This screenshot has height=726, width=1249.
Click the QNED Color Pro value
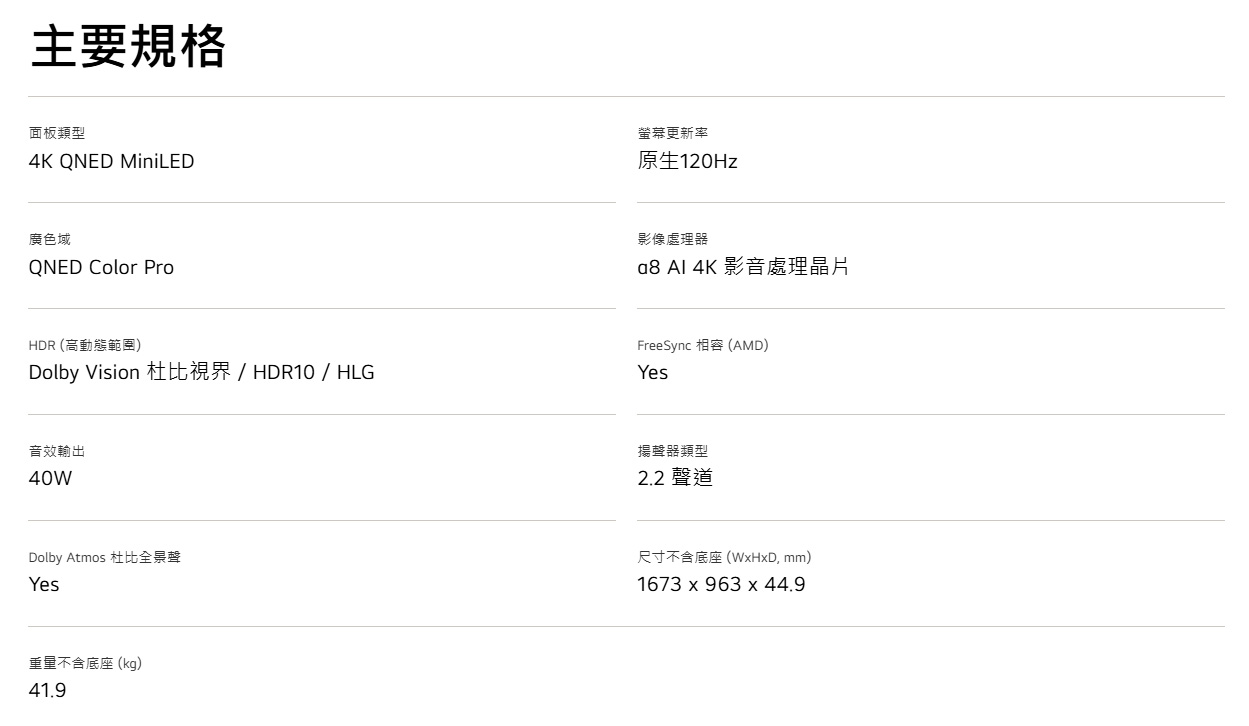tap(101, 267)
